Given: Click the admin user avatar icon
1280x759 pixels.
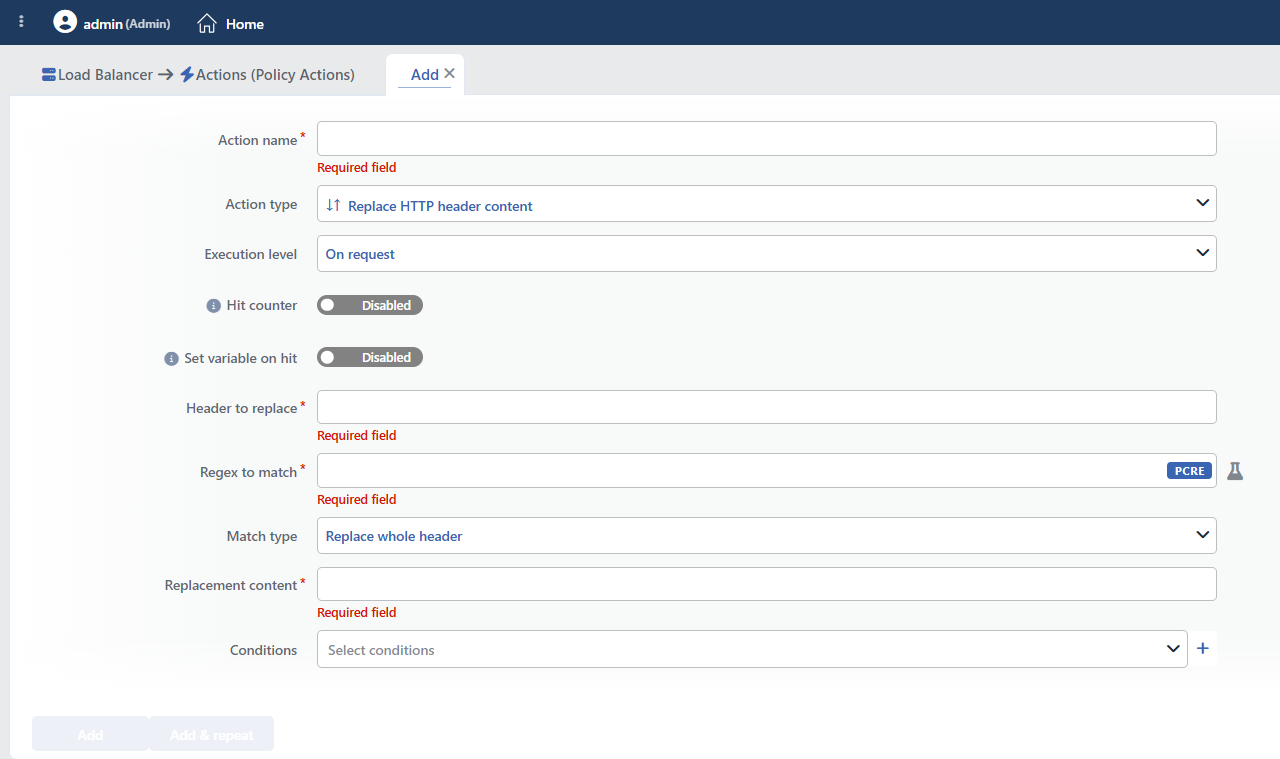Looking at the screenshot, I should [x=65, y=22].
